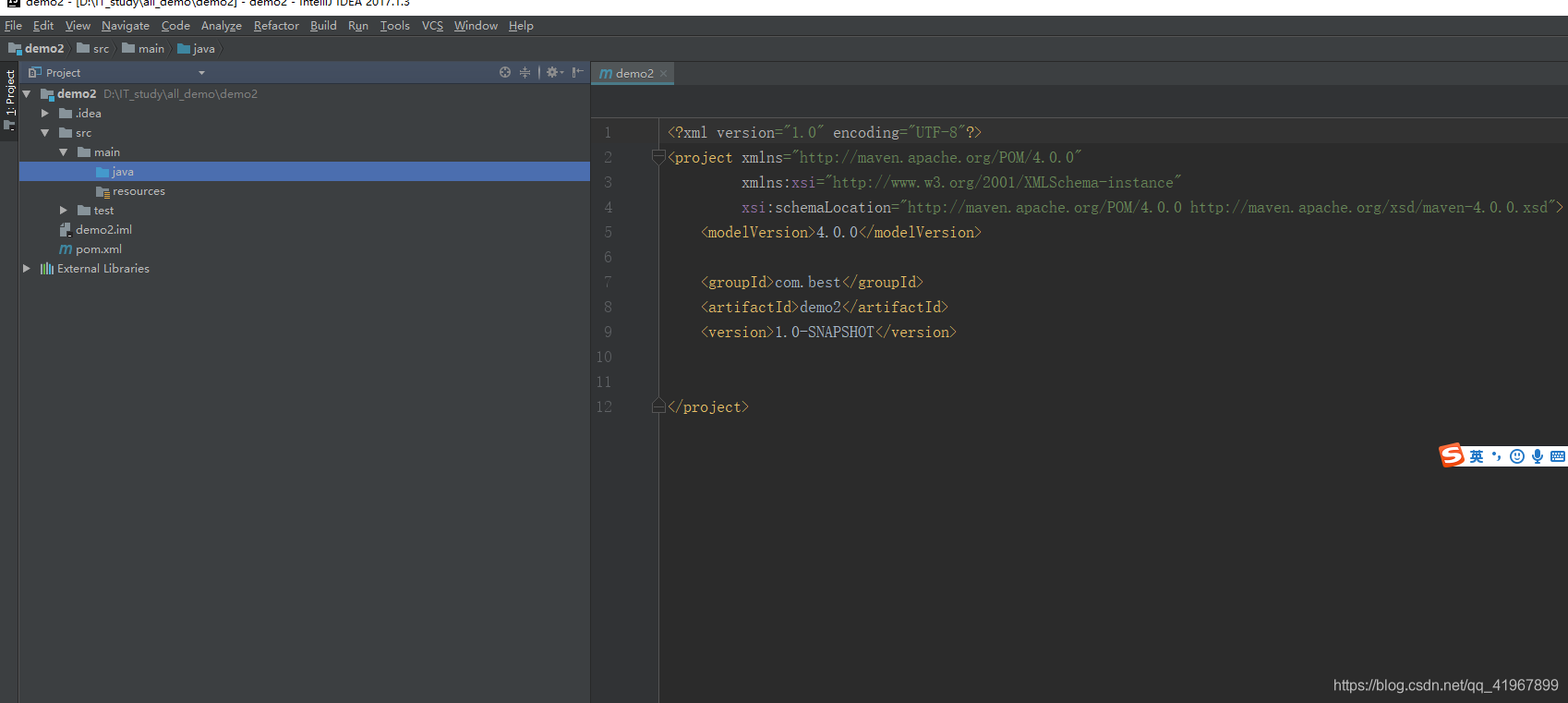This screenshot has height=703, width=1568.
Task: Click the artifactId demo2 line
Action: [x=825, y=307]
